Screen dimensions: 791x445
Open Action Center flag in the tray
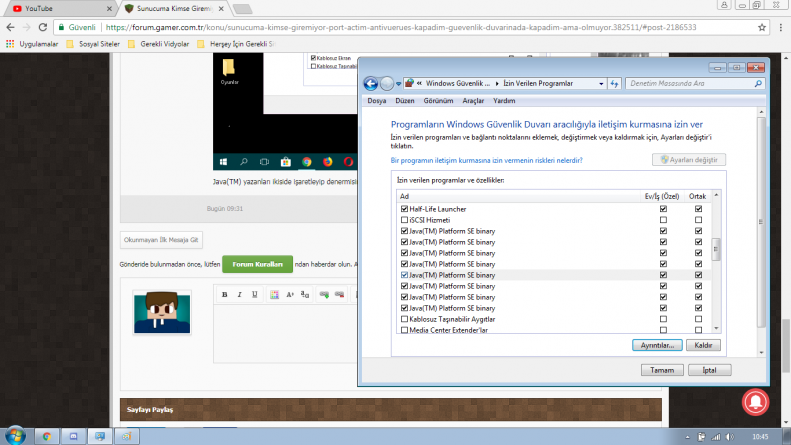(x=702, y=437)
